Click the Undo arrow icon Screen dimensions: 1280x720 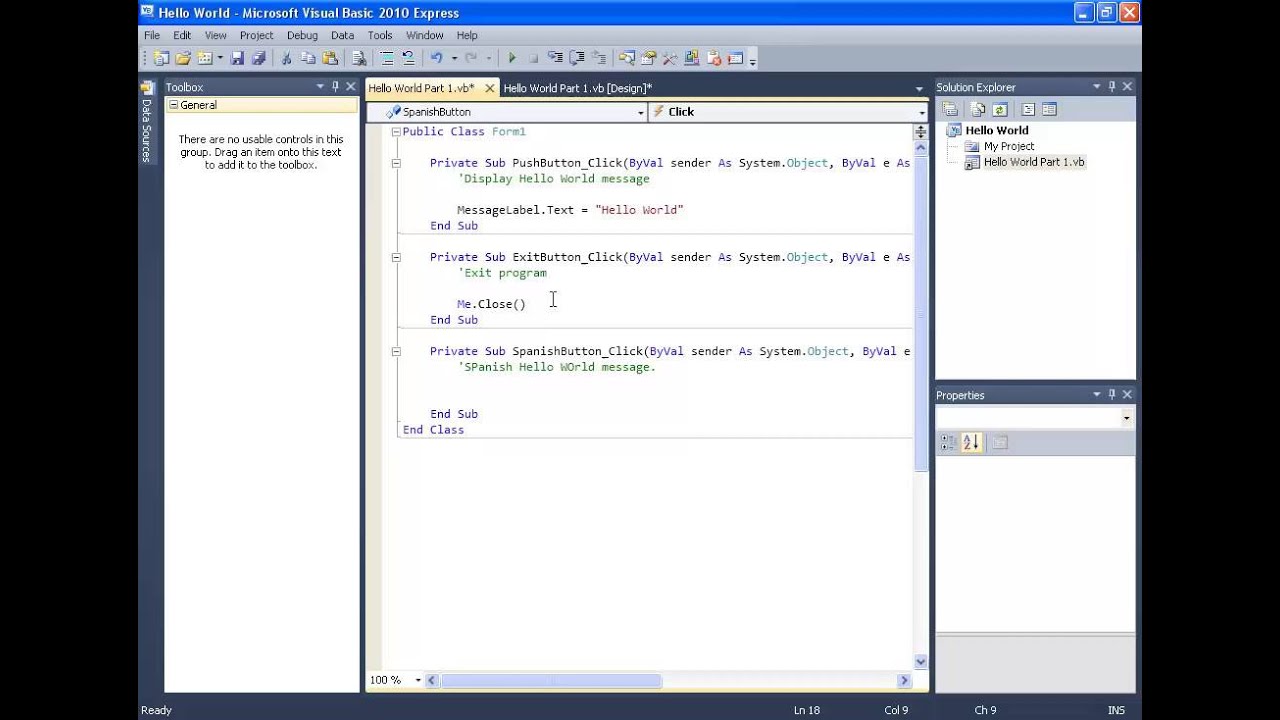click(436, 58)
